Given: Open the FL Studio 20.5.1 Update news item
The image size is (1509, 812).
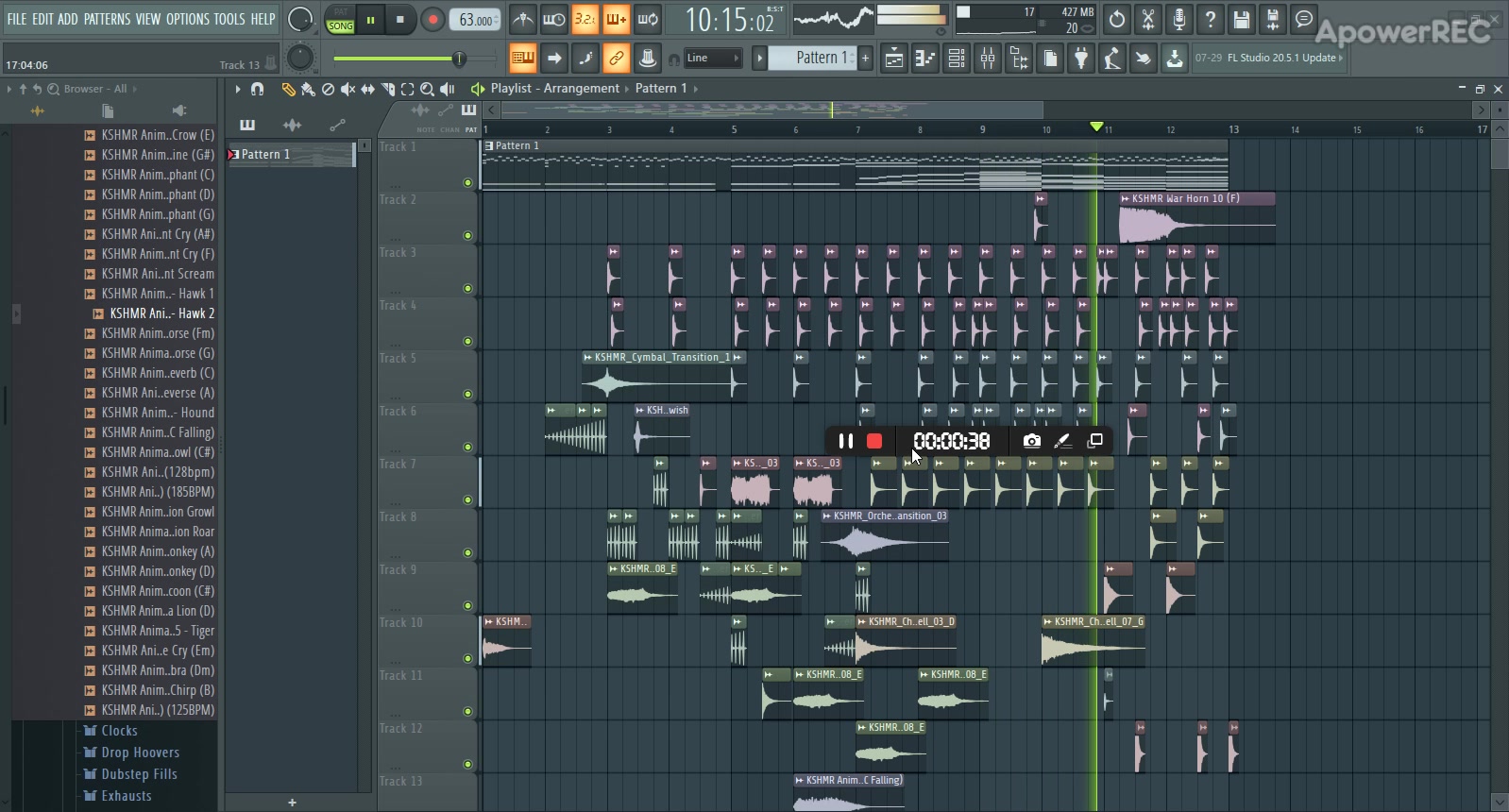Looking at the screenshot, I should point(1268,58).
